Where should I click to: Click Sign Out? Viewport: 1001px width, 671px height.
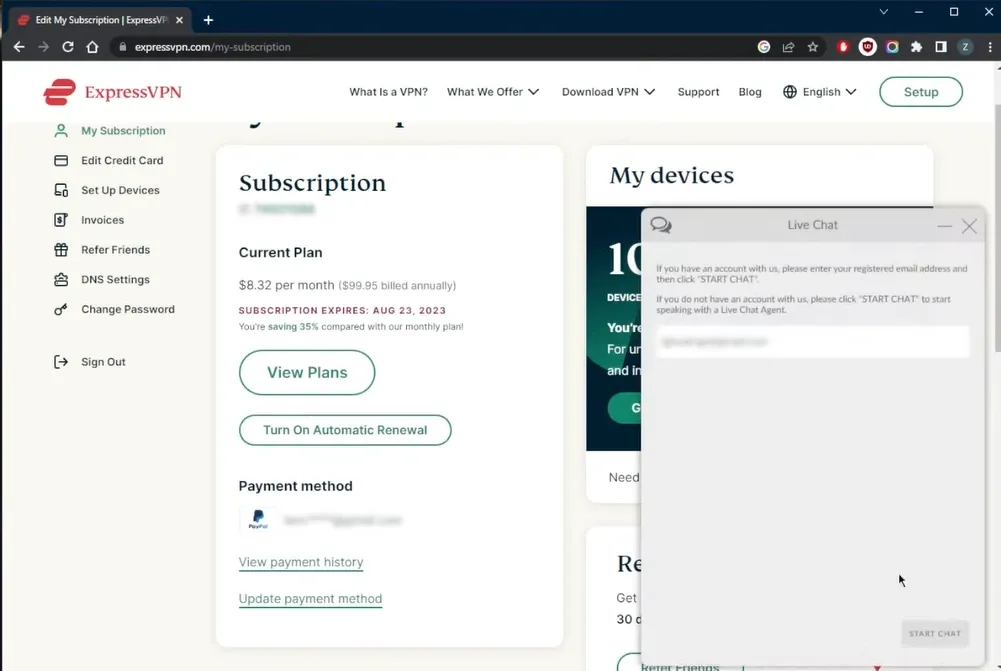click(103, 362)
